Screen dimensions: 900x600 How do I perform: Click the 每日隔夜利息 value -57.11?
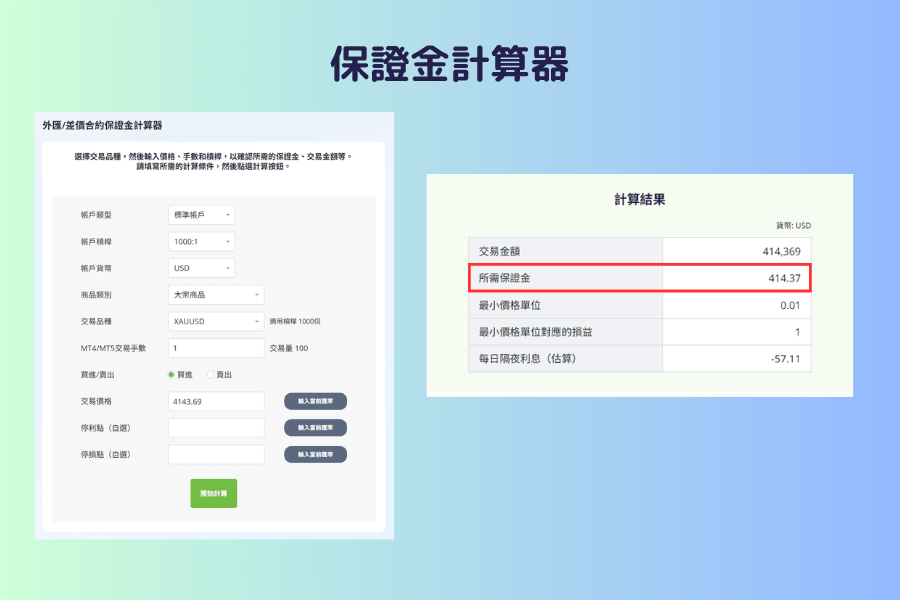coord(785,359)
